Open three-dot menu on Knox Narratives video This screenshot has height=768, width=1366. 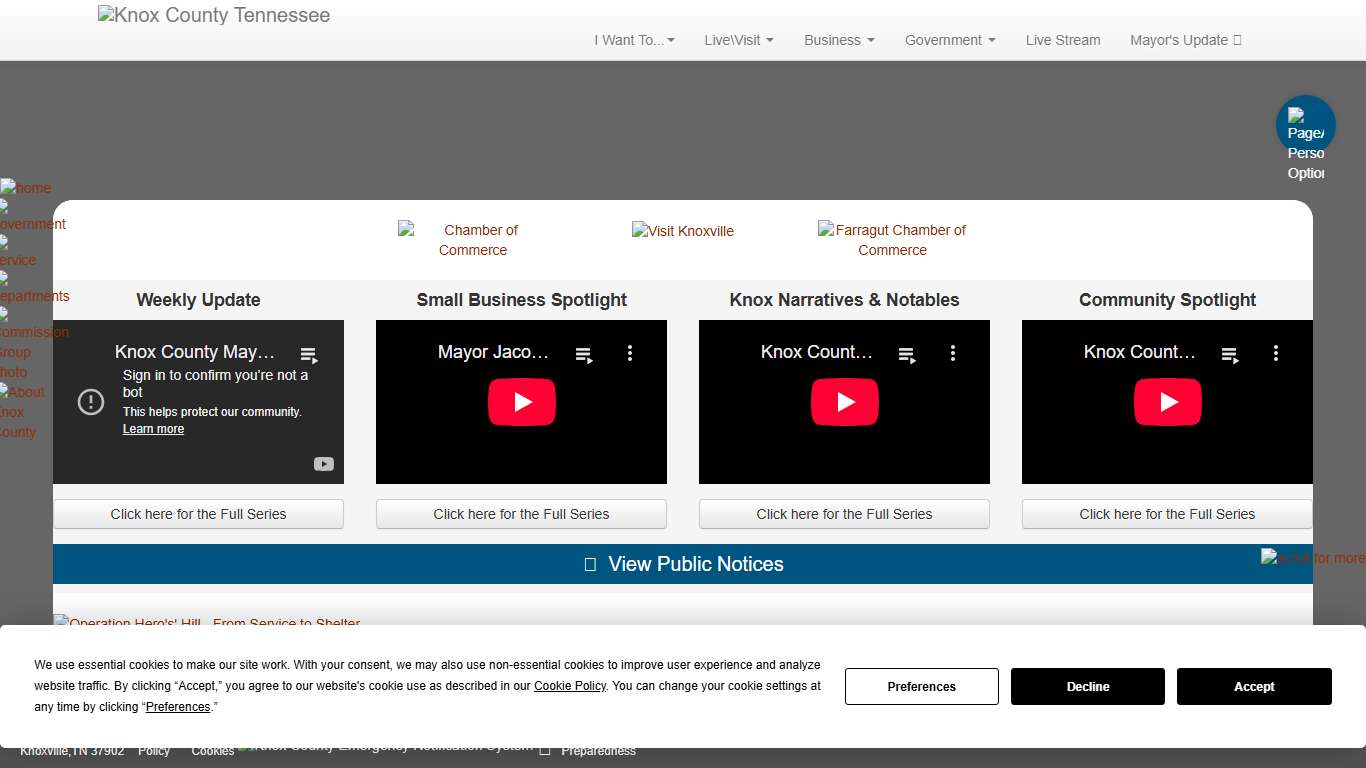(952, 353)
